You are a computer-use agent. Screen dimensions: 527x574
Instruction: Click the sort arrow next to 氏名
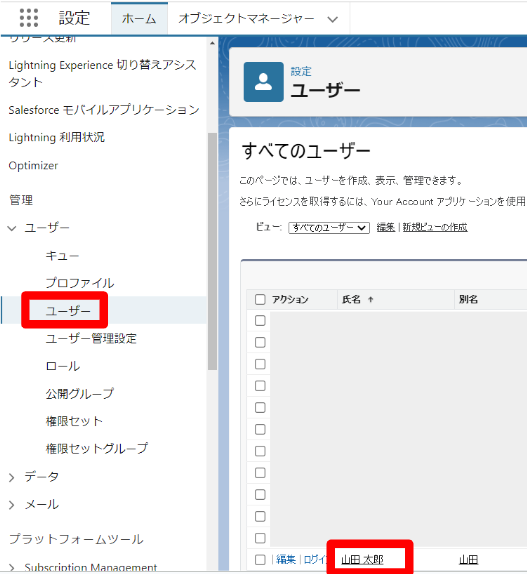tap(371, 299)
